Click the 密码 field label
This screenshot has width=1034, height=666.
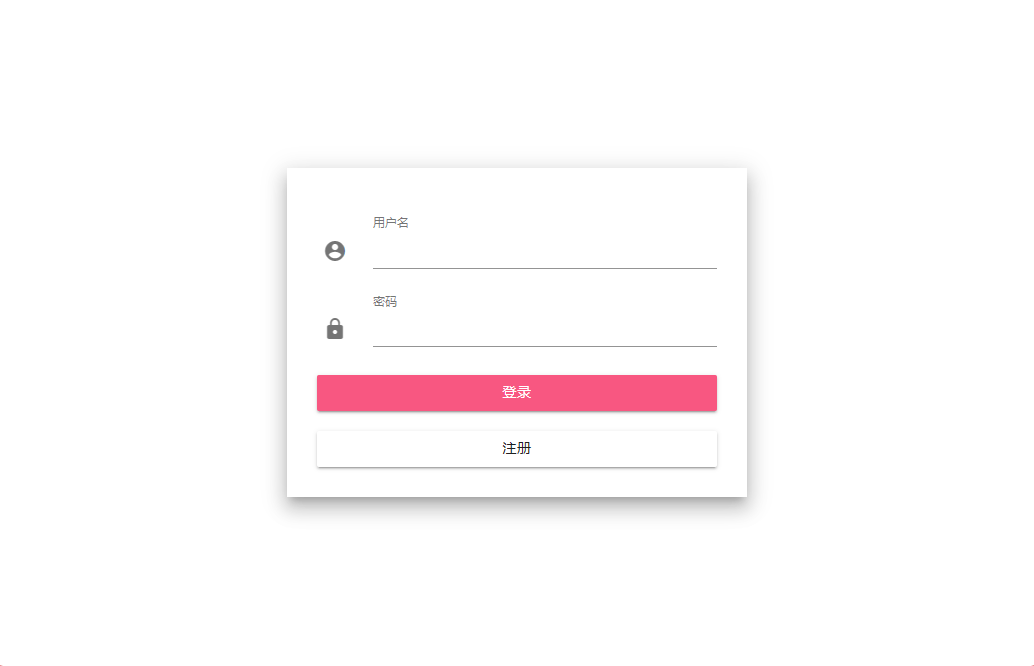click(385, 302)
